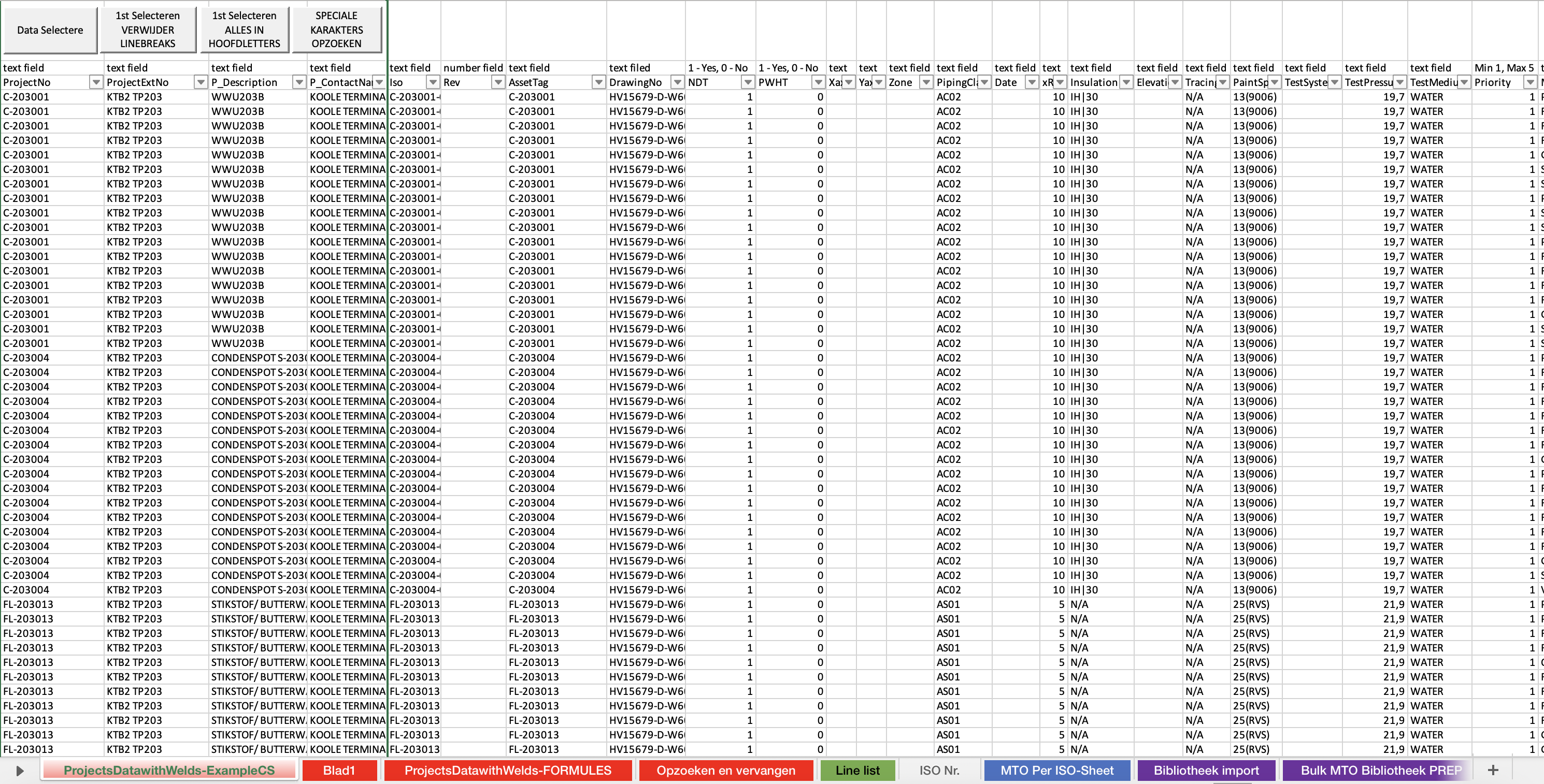Open the Rev column filter arrow
Screen dimensions: 1544x784
tap(497, 83)
